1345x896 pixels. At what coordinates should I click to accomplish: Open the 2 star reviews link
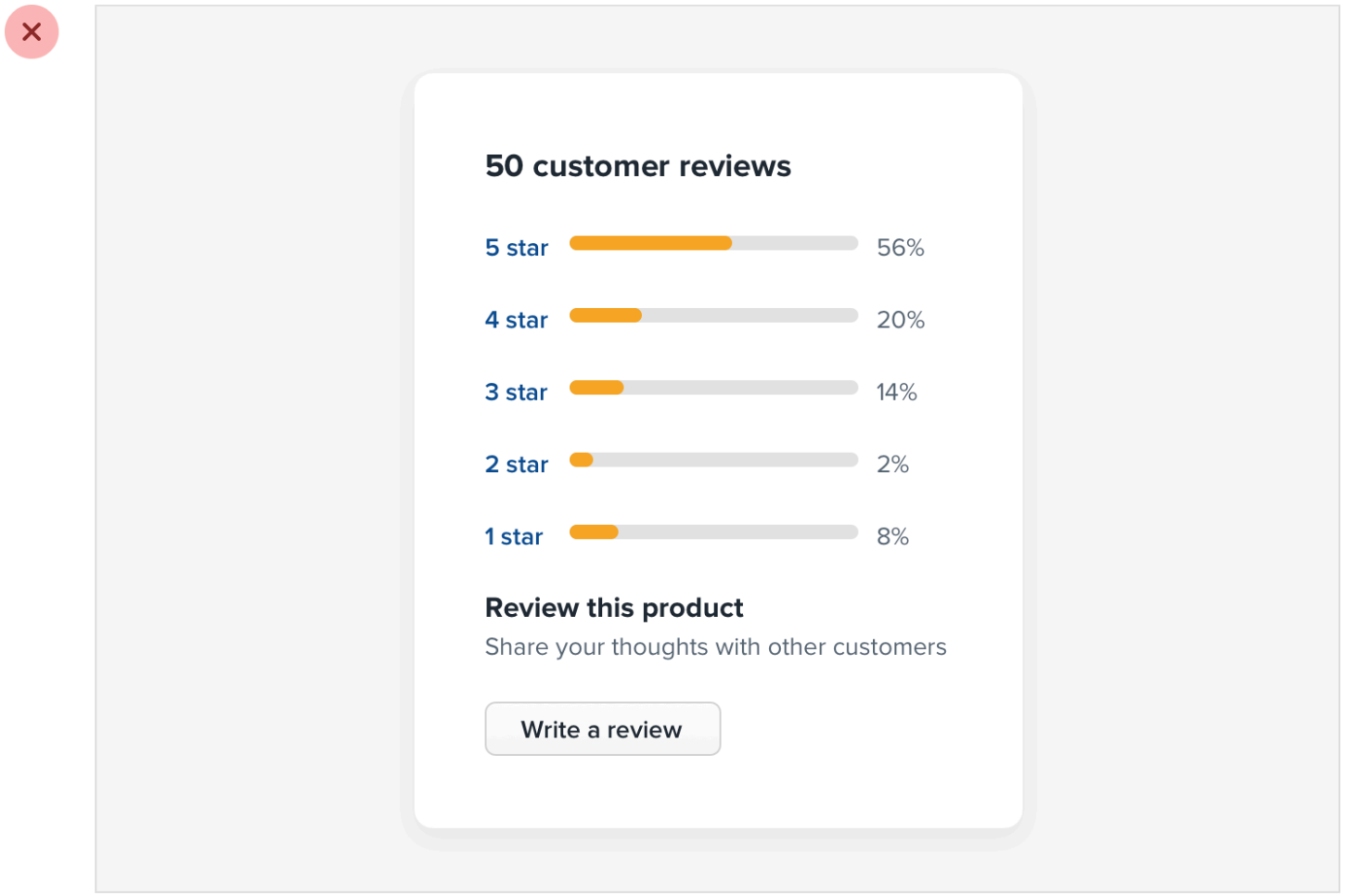[516, 465]
